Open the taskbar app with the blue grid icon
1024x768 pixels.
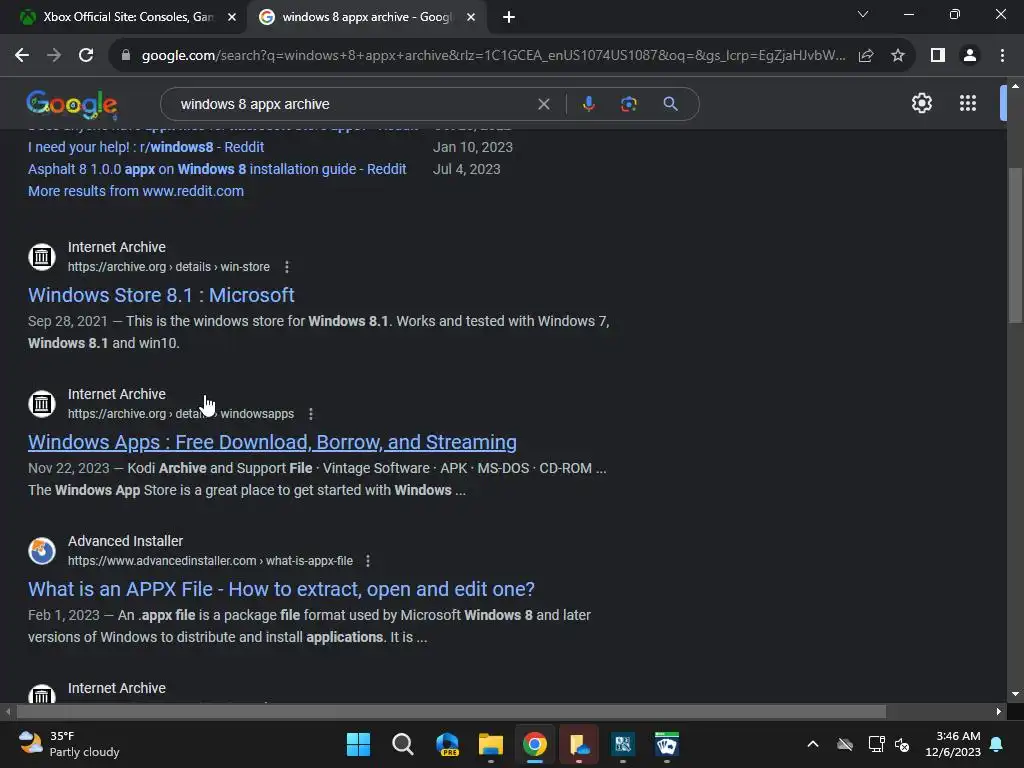[623, 744]
